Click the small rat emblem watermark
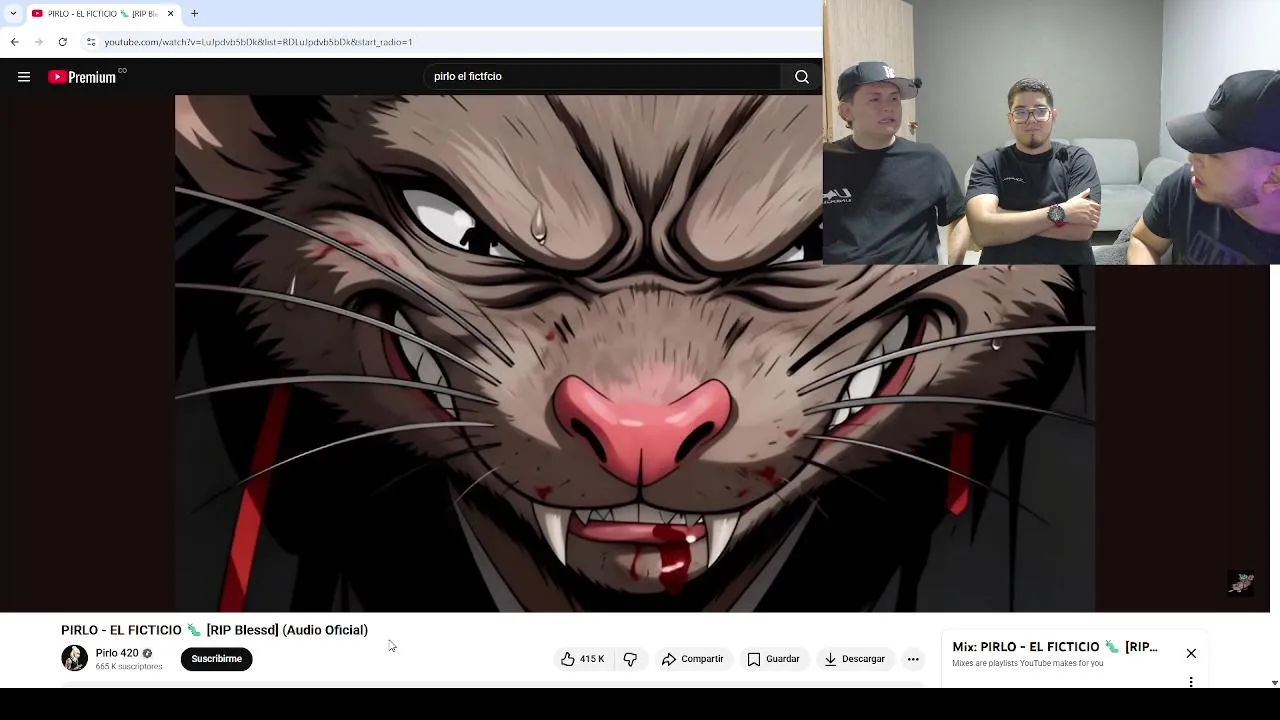 [x=1241, y=583]
